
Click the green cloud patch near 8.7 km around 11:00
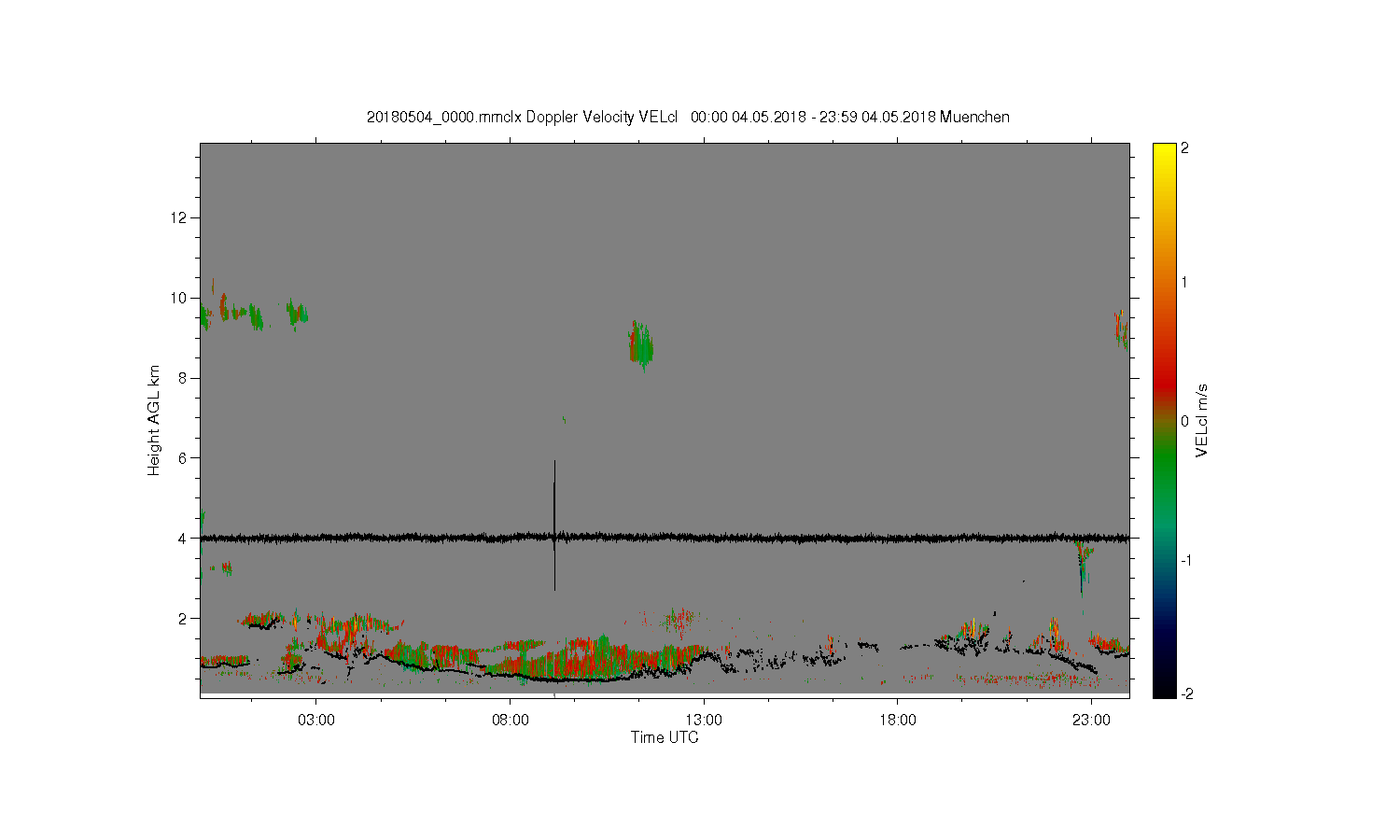(641, 345)
